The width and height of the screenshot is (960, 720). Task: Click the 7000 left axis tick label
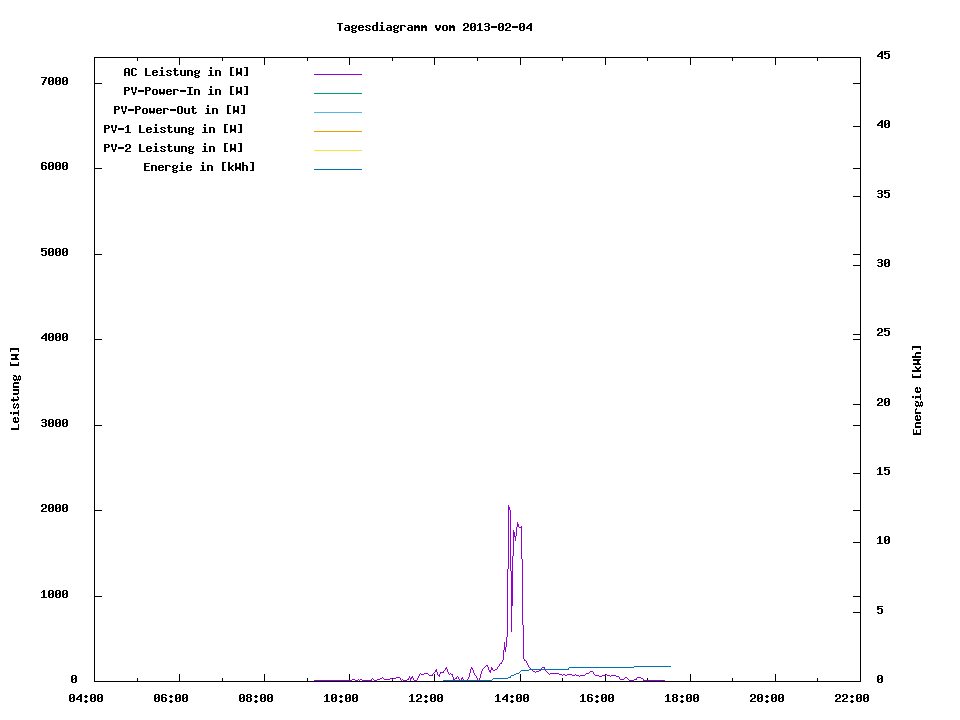click(54, 81)
